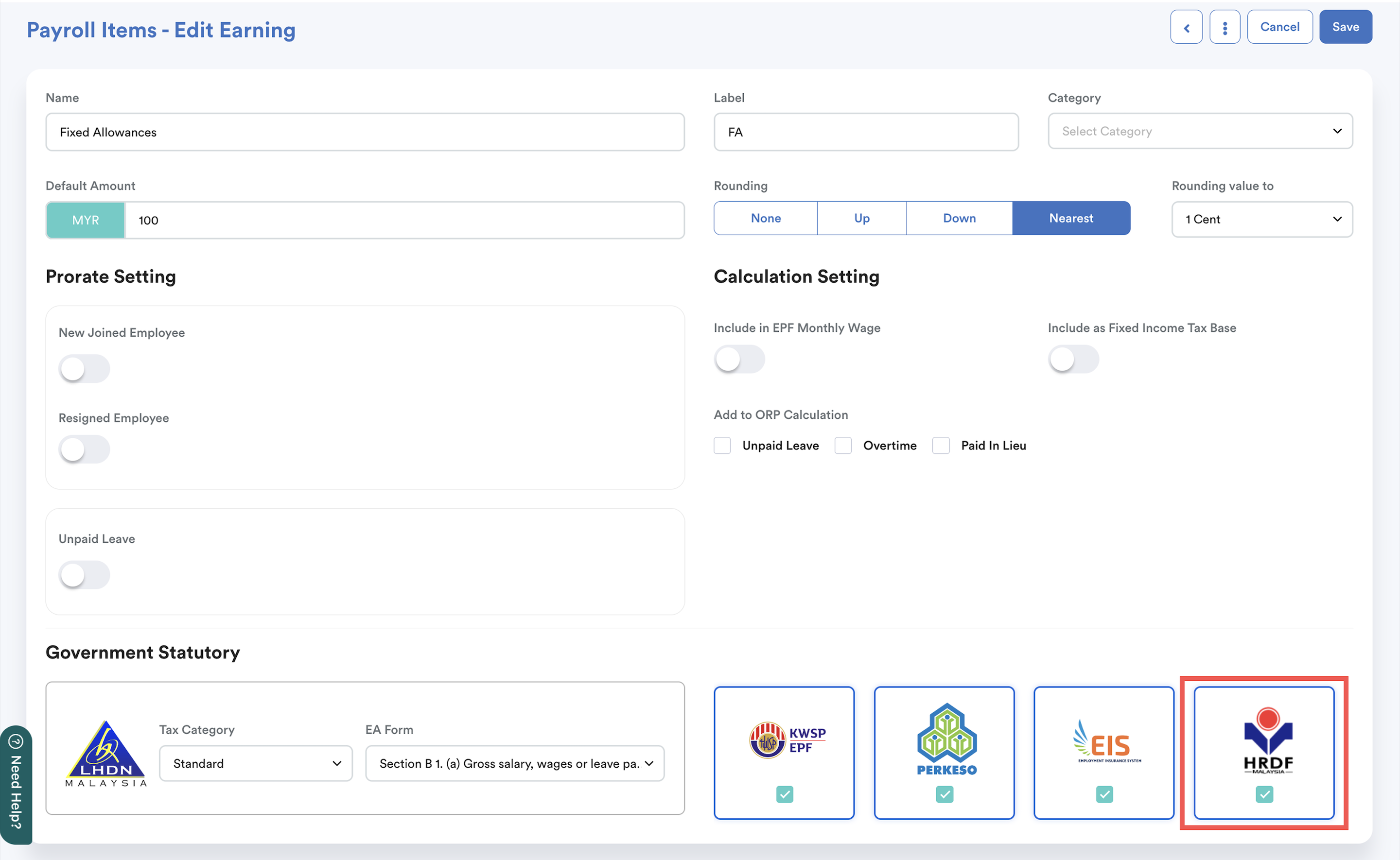Click the Default Amount input field
Viewport: 1400px width, 860px height.
pos(403,221)
